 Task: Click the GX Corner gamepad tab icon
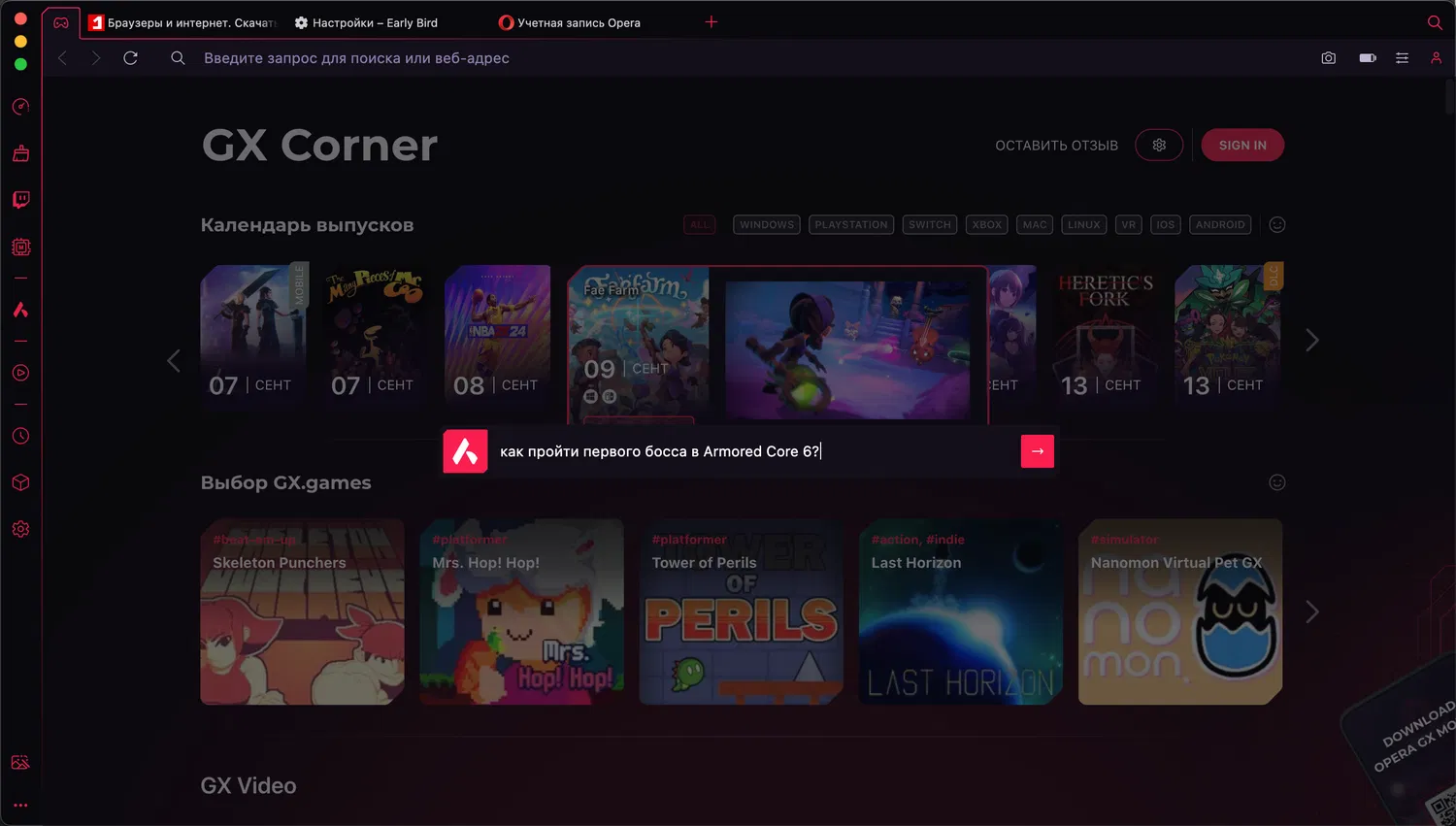[x=61, y=22]
